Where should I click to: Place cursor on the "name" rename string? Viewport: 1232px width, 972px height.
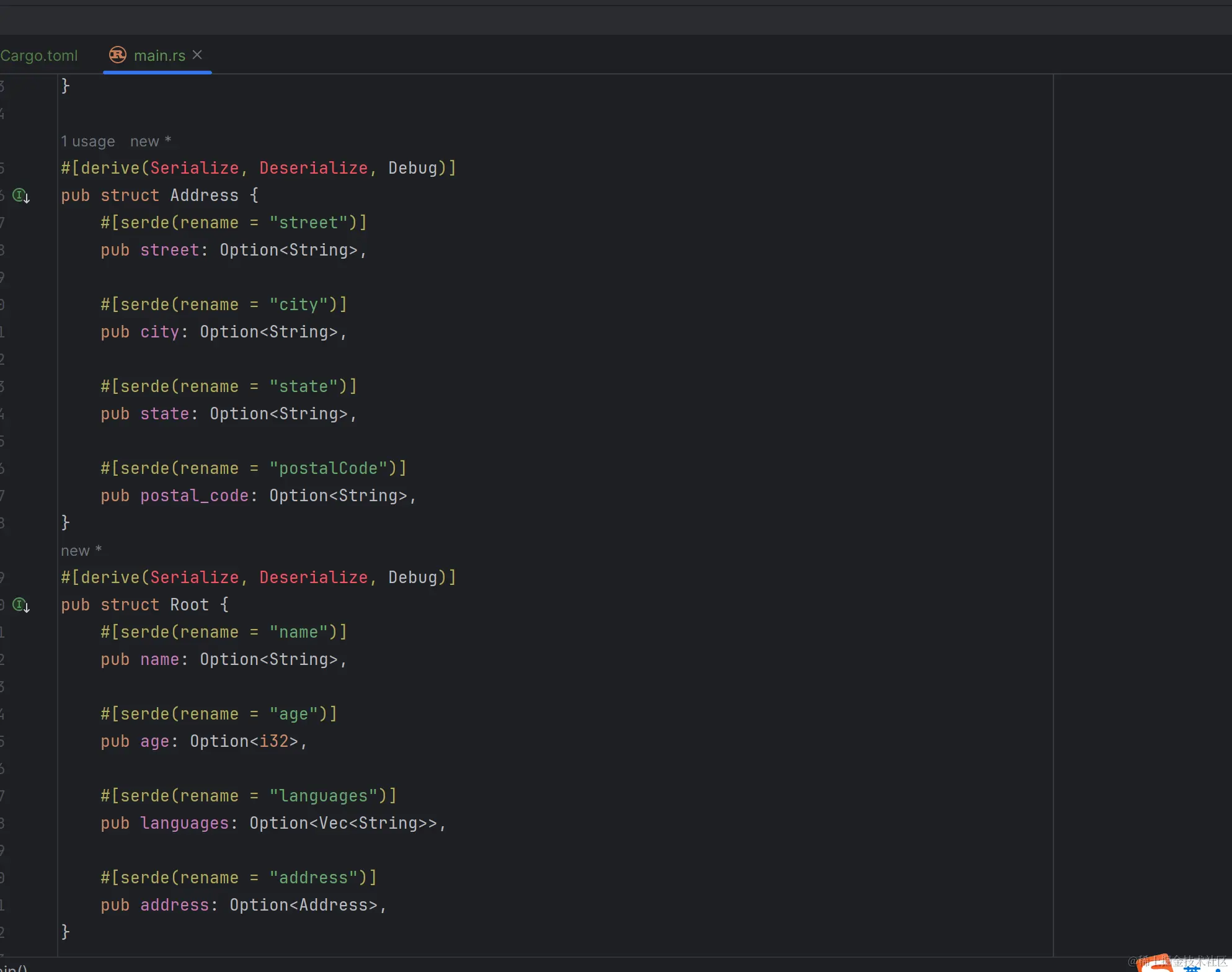(299, 632)
